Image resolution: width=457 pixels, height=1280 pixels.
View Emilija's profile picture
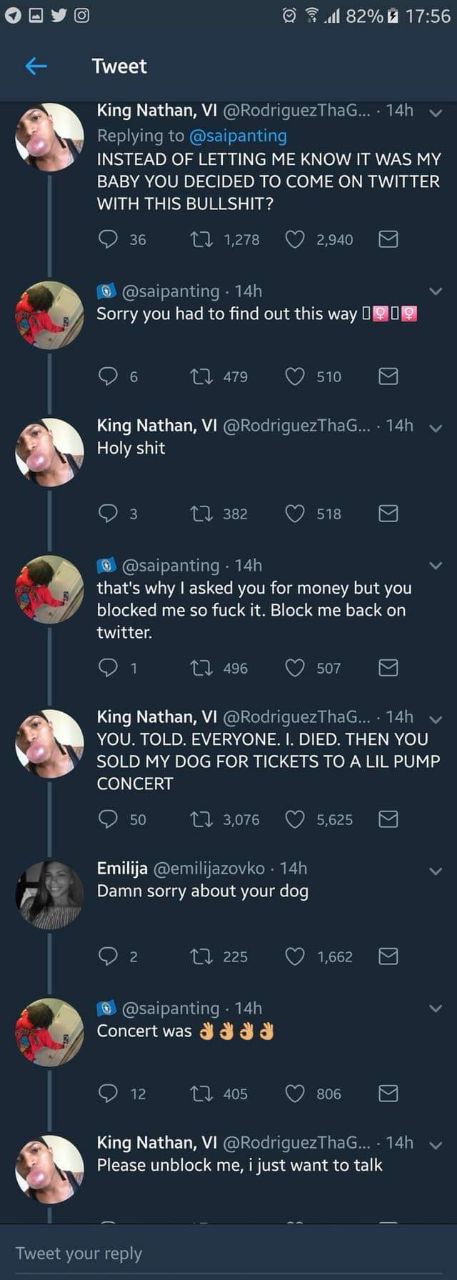pyautogui.click(x=49, y=894)
